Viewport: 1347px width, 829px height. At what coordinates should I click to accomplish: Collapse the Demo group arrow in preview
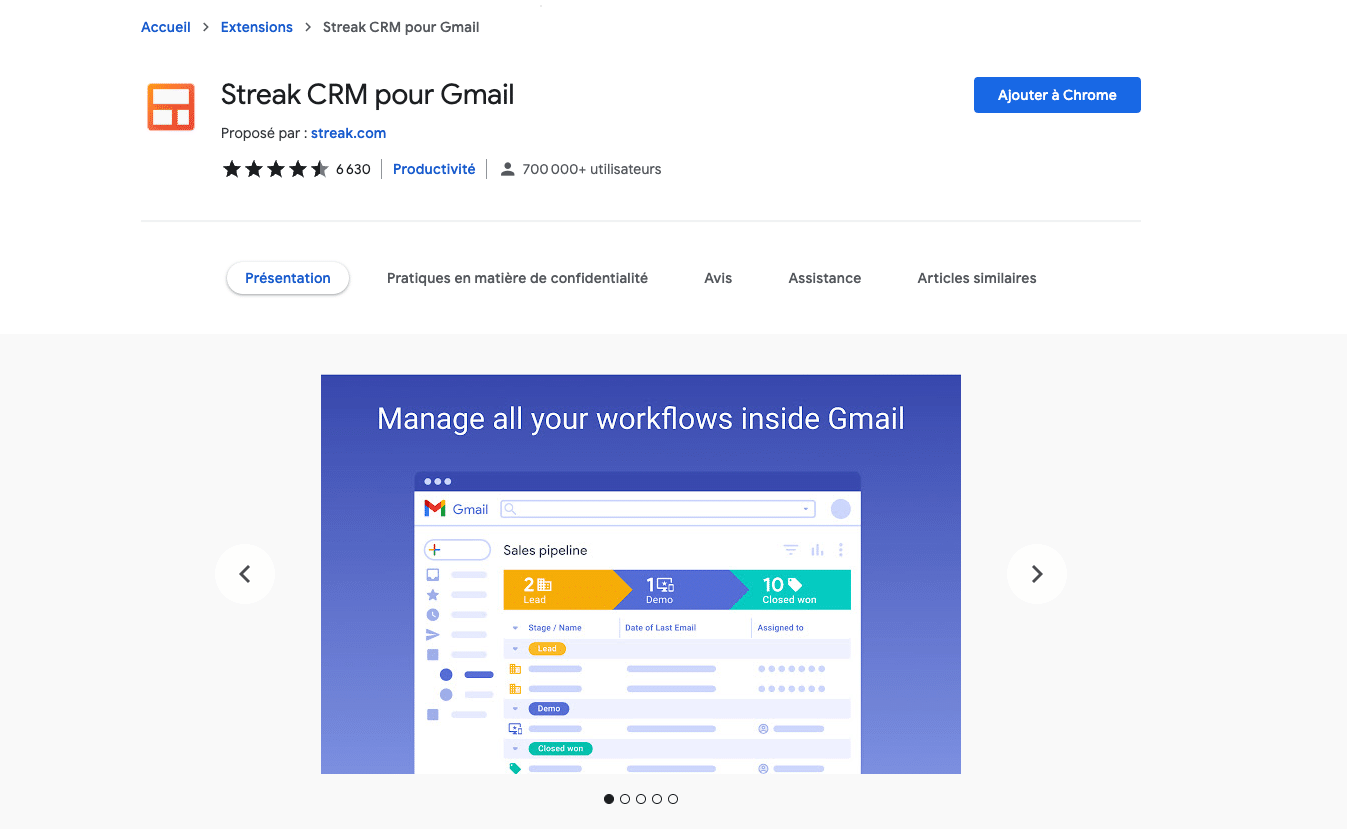click(x=516, y=709)
